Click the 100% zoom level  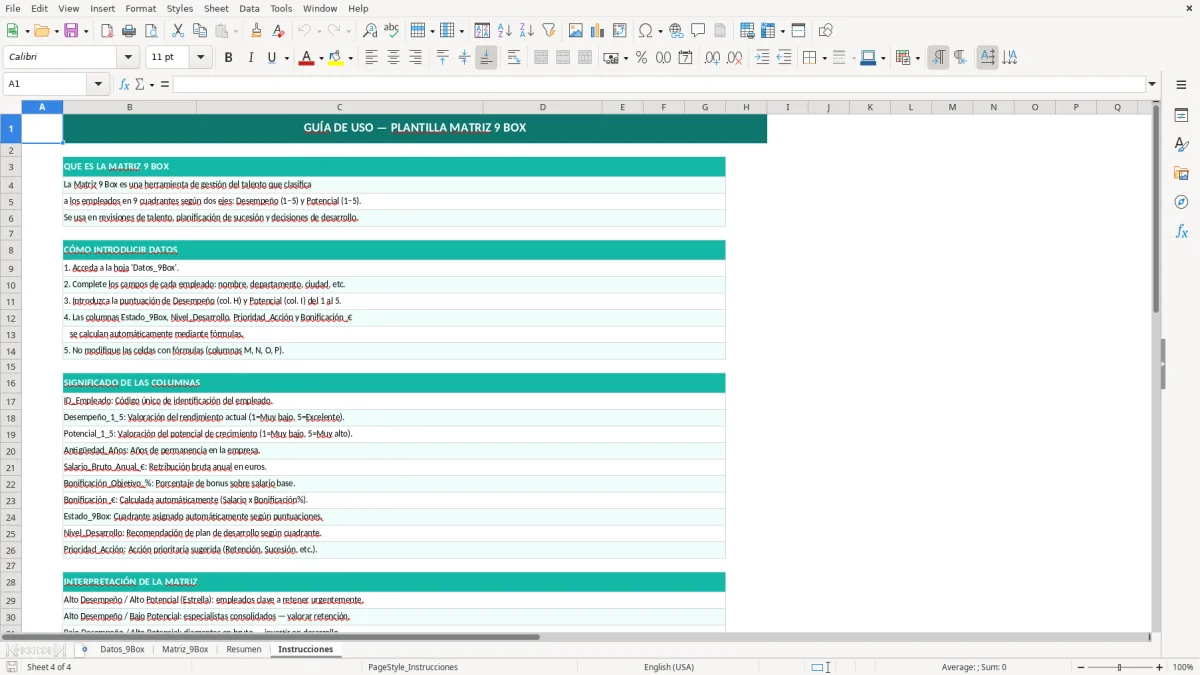(x=1183, y=667)
